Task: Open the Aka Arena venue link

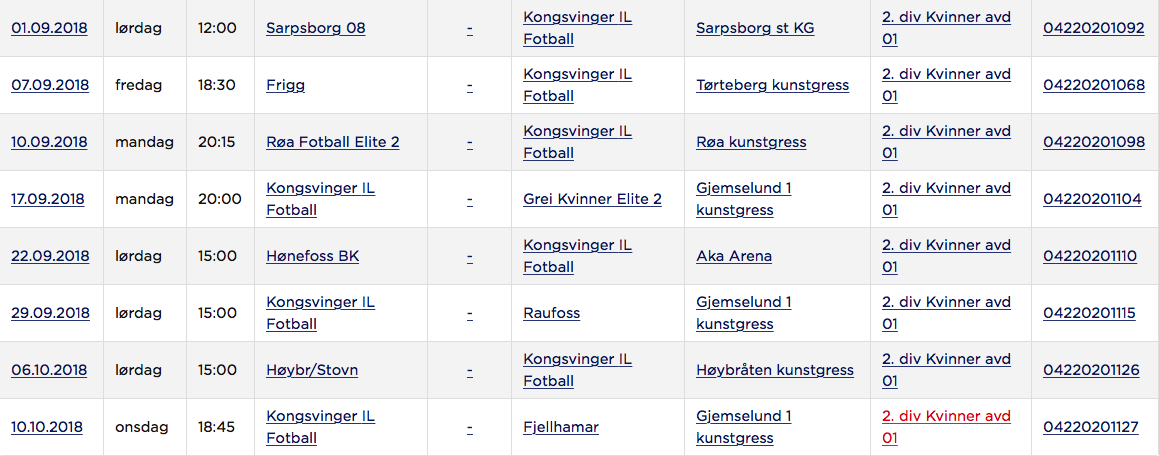Action: [x=734, y=256]
